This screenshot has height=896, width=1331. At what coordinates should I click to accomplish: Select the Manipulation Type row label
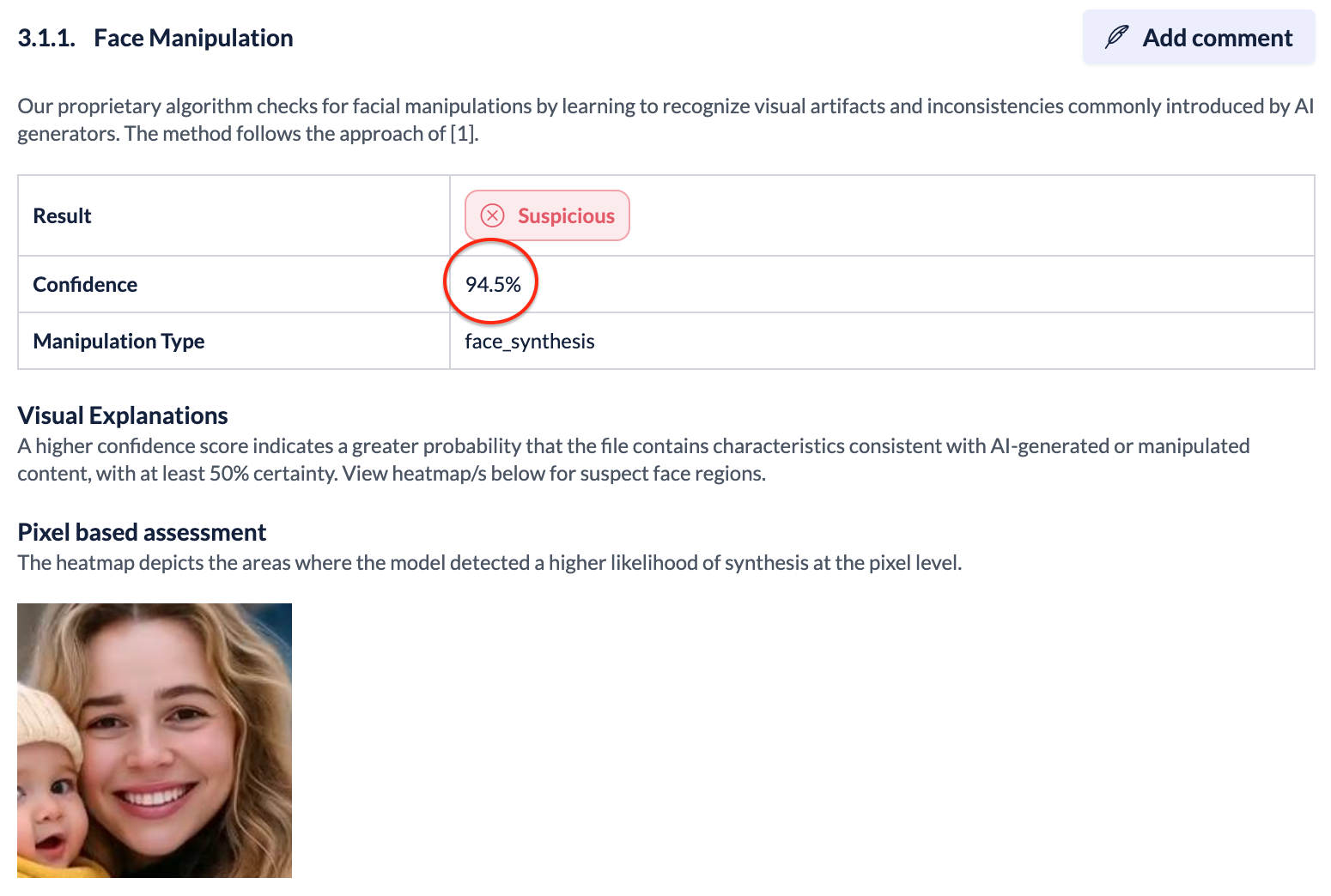coord(119,342)
